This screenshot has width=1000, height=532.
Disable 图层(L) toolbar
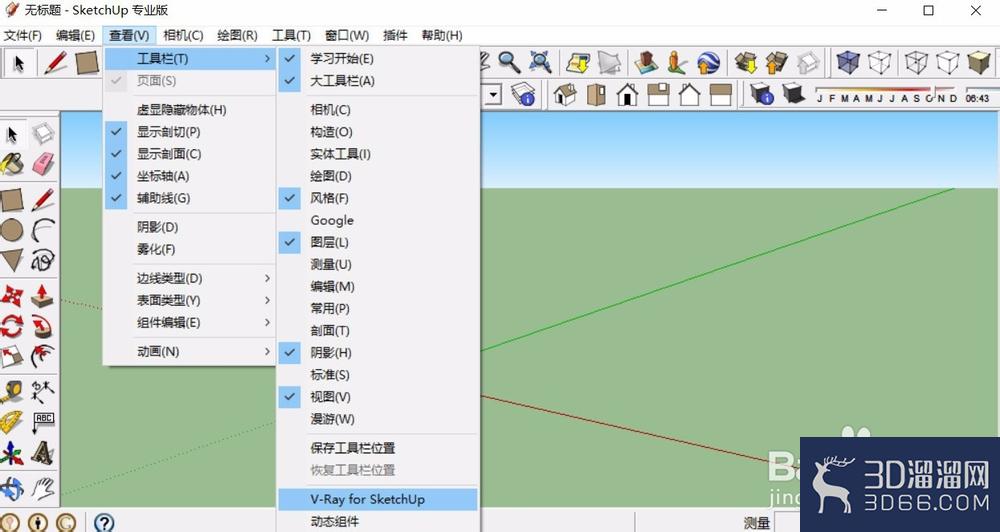click(x=378, y=242)
